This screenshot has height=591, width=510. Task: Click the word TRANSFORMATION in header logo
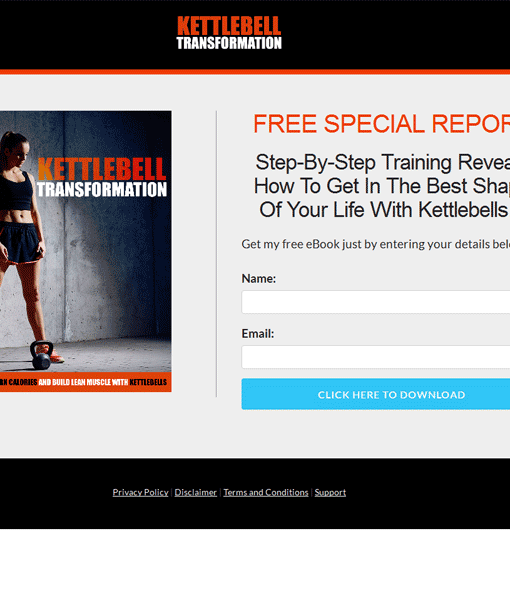[229, 43]
